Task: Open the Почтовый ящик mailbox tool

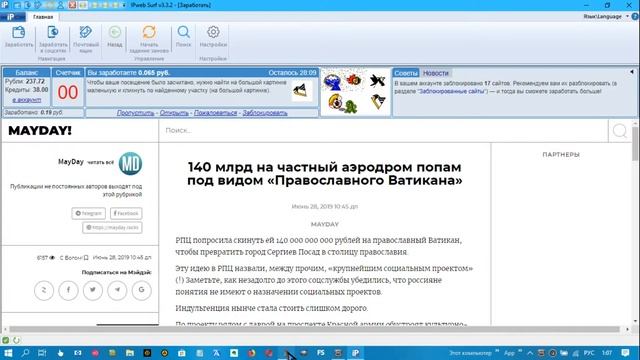Action: point(86,39)
